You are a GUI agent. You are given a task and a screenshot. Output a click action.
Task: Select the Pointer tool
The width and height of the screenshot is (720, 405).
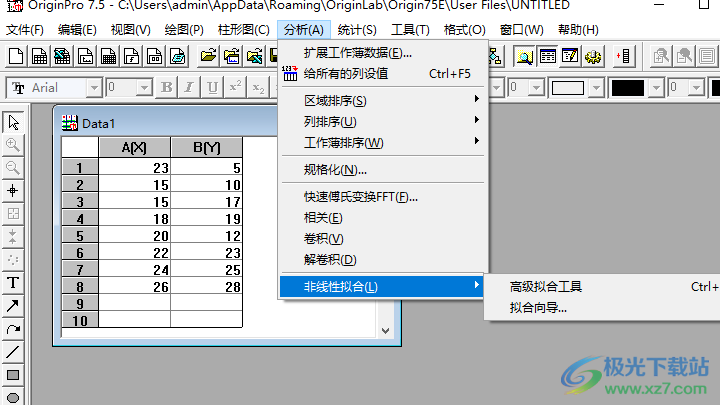coord(13,123)
